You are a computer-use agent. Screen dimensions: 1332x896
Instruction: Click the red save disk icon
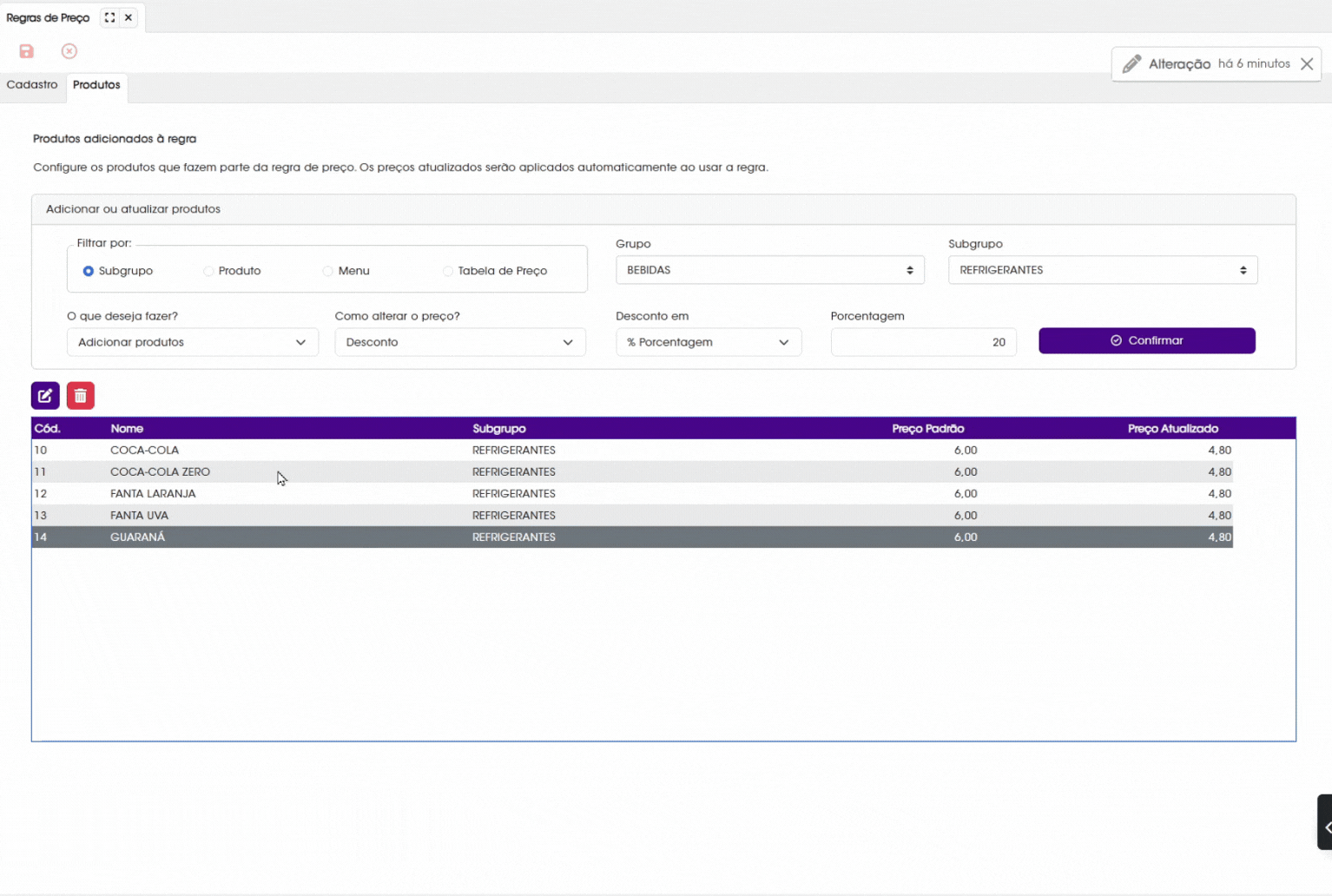pyautogui.click(x=27, y=51)
